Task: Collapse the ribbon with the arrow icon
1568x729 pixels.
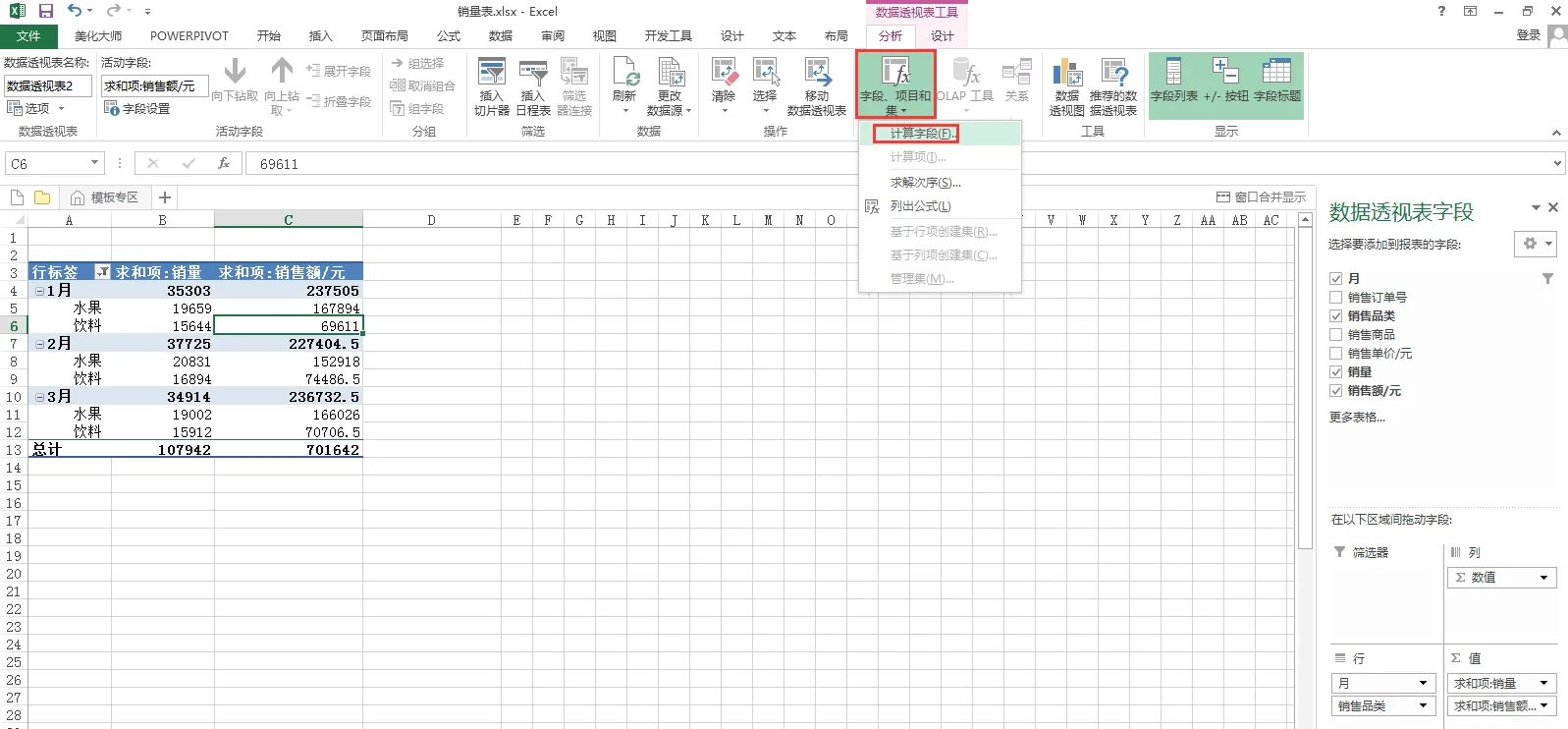Action: (x=1556, y=133)
